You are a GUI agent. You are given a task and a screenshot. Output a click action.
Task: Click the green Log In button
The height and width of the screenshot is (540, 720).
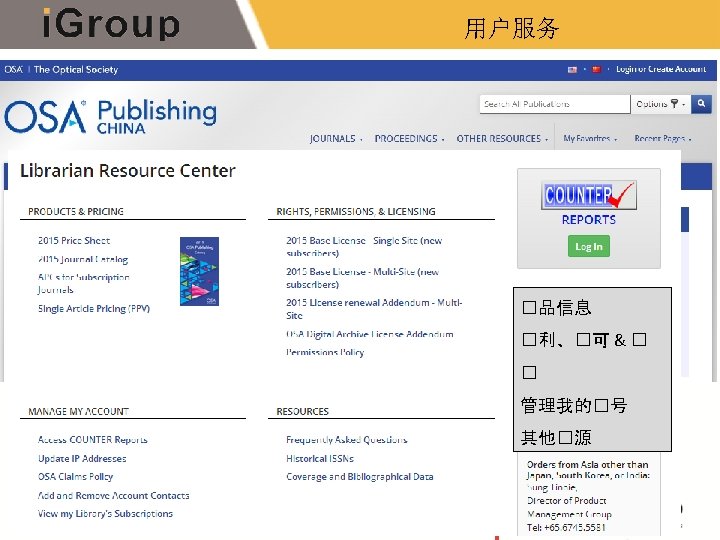(589, 246)
